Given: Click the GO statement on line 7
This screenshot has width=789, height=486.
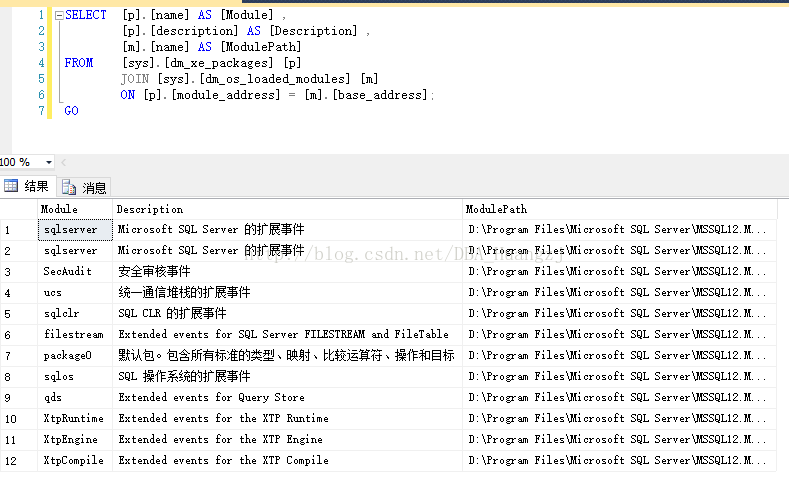Looking at the screenshot, I should [x=71, y=111].
